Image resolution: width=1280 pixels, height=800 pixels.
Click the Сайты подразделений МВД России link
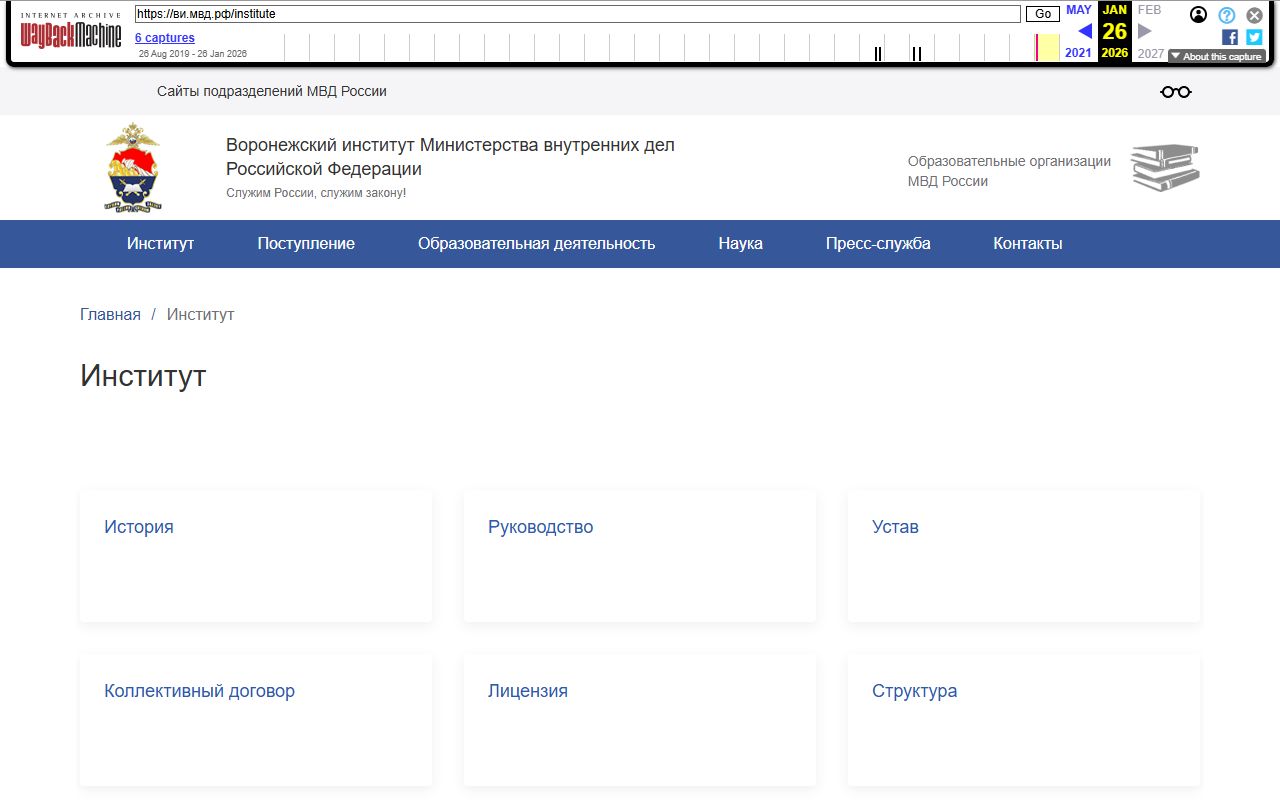pos(272,91)
